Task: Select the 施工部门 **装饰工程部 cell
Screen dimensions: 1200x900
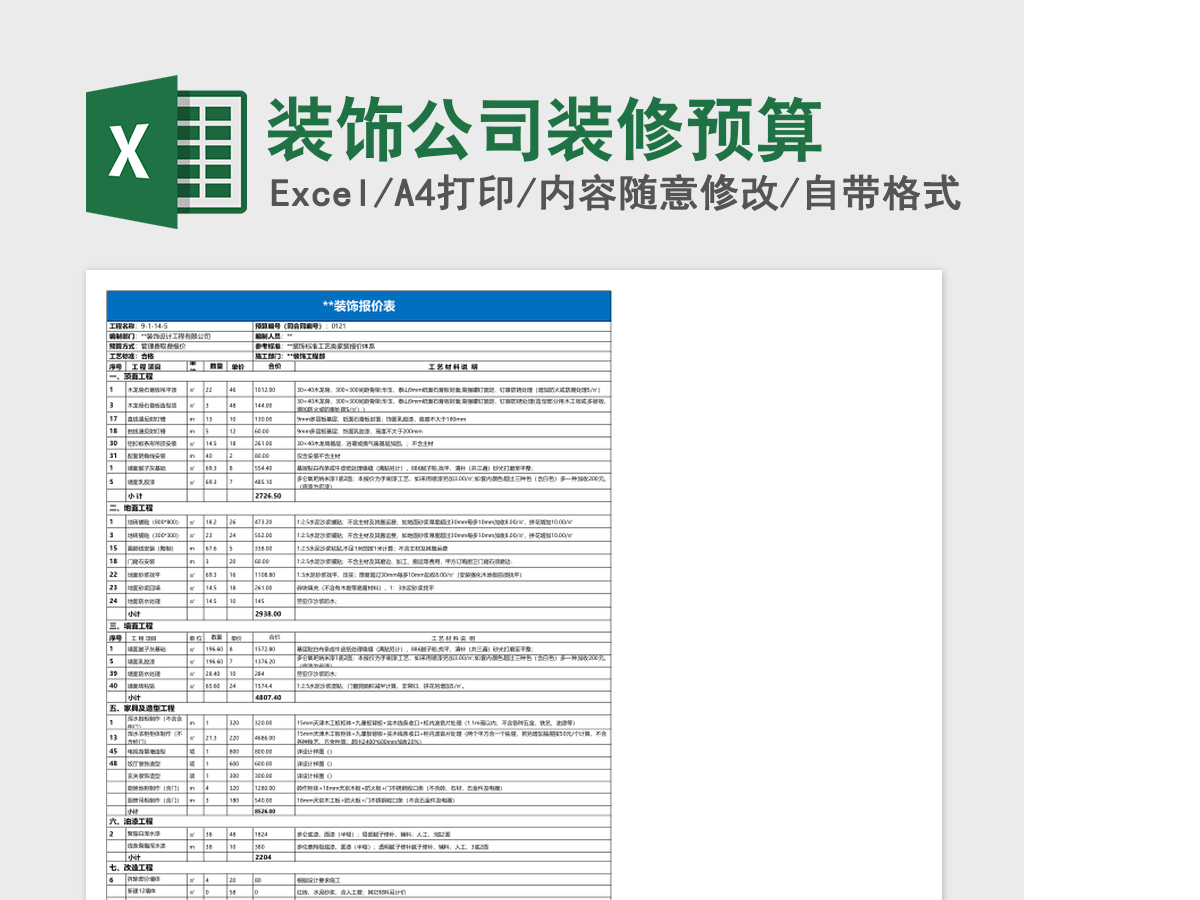Action: 431,355
